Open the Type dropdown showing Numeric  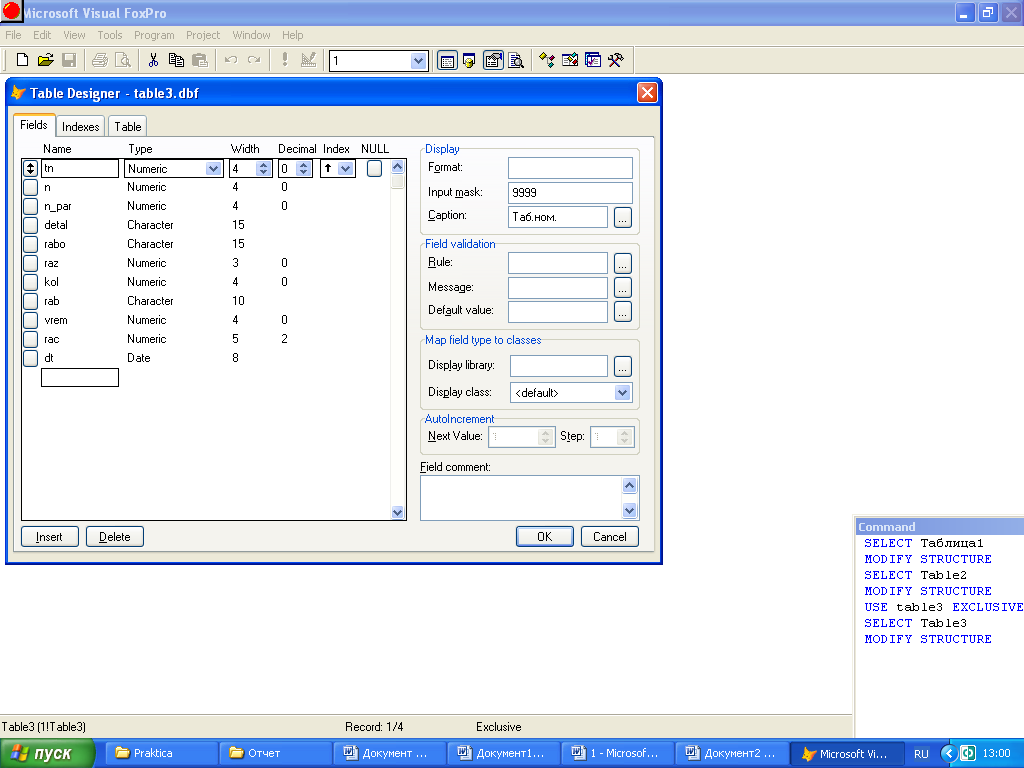click(x=214, y=168)
